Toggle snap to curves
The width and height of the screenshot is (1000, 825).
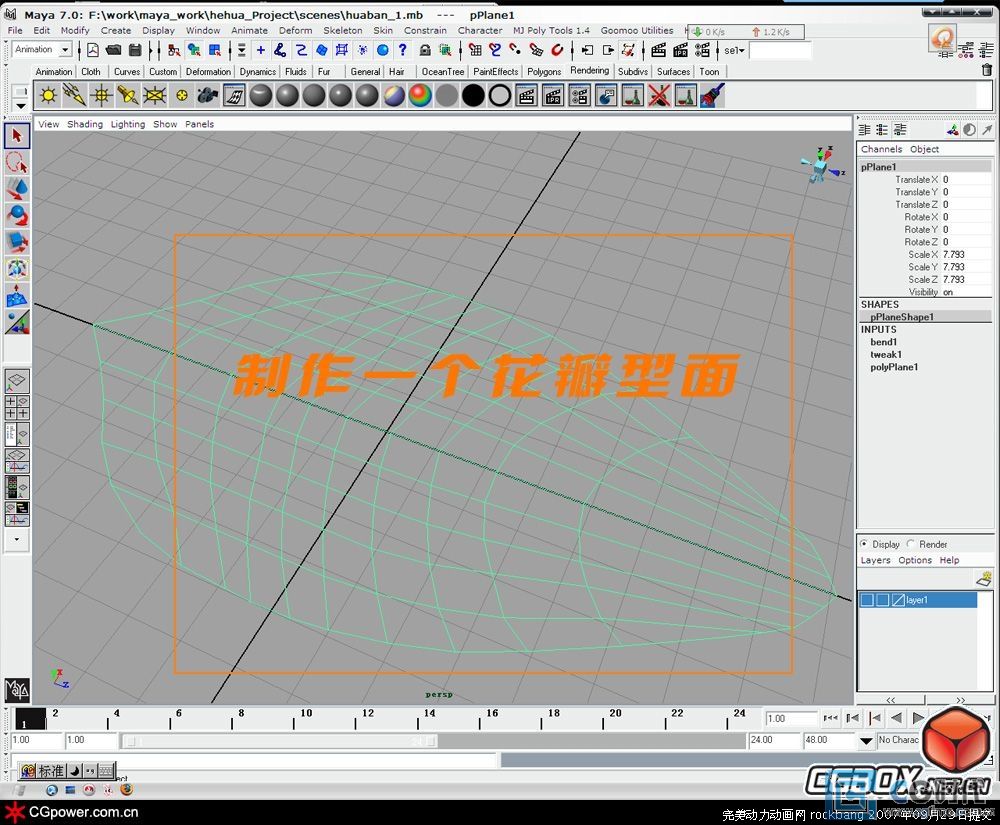coord(495,50)
